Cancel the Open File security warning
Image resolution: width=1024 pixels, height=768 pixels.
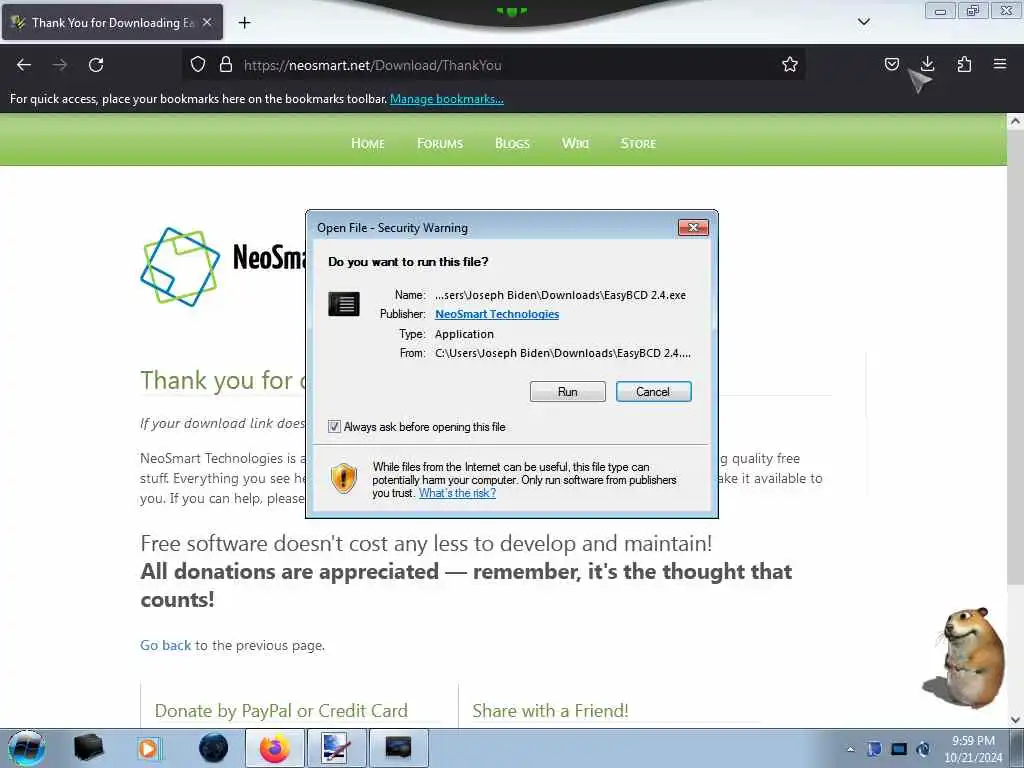(x=653, y=392)
